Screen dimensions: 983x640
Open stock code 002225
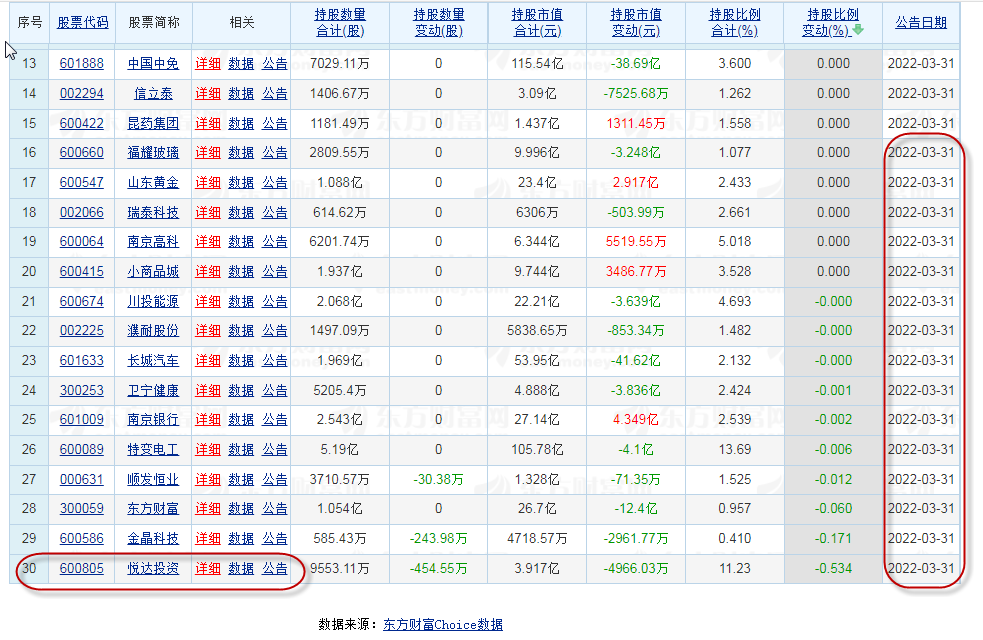81,331
